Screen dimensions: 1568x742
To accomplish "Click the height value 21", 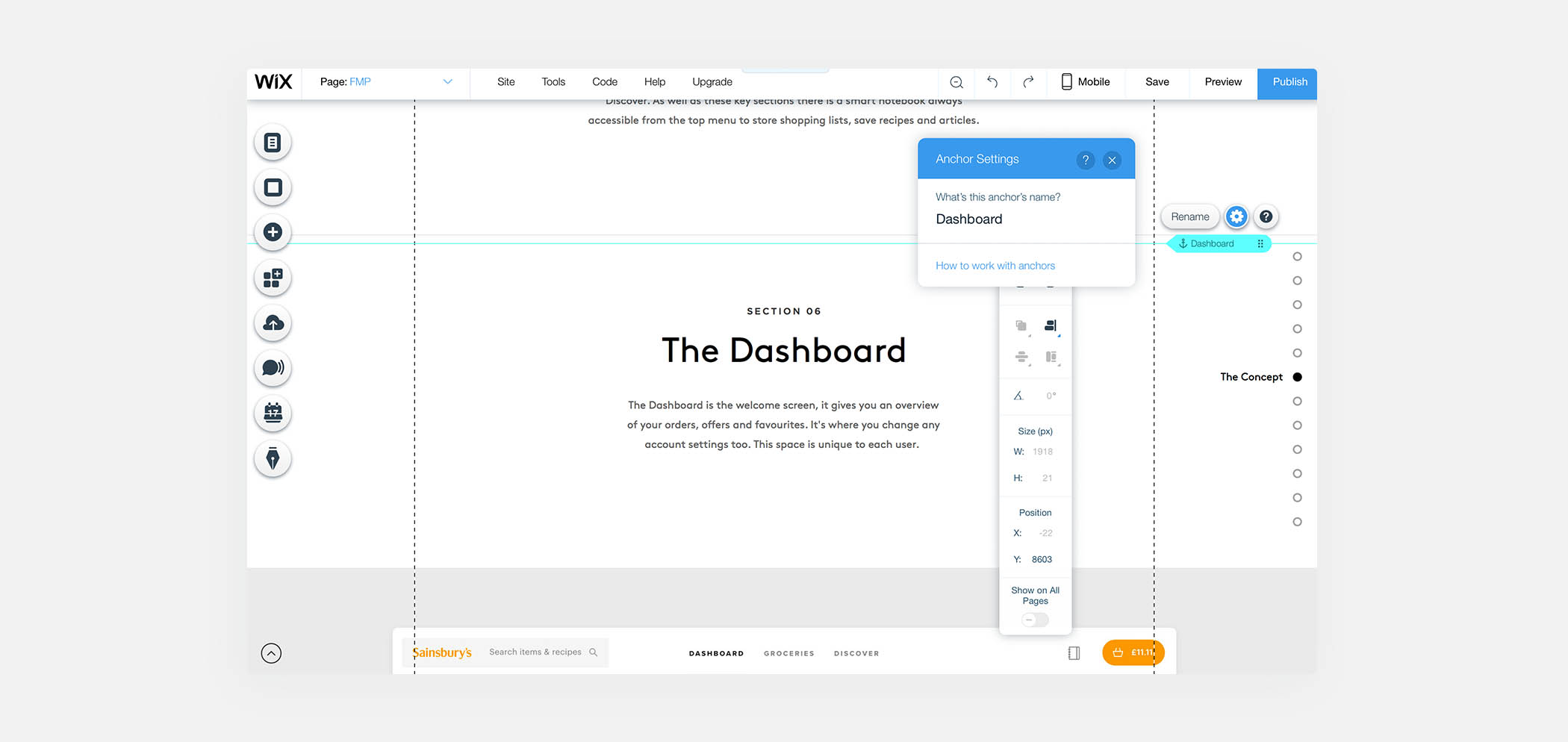I will (x=1047, y=478).
